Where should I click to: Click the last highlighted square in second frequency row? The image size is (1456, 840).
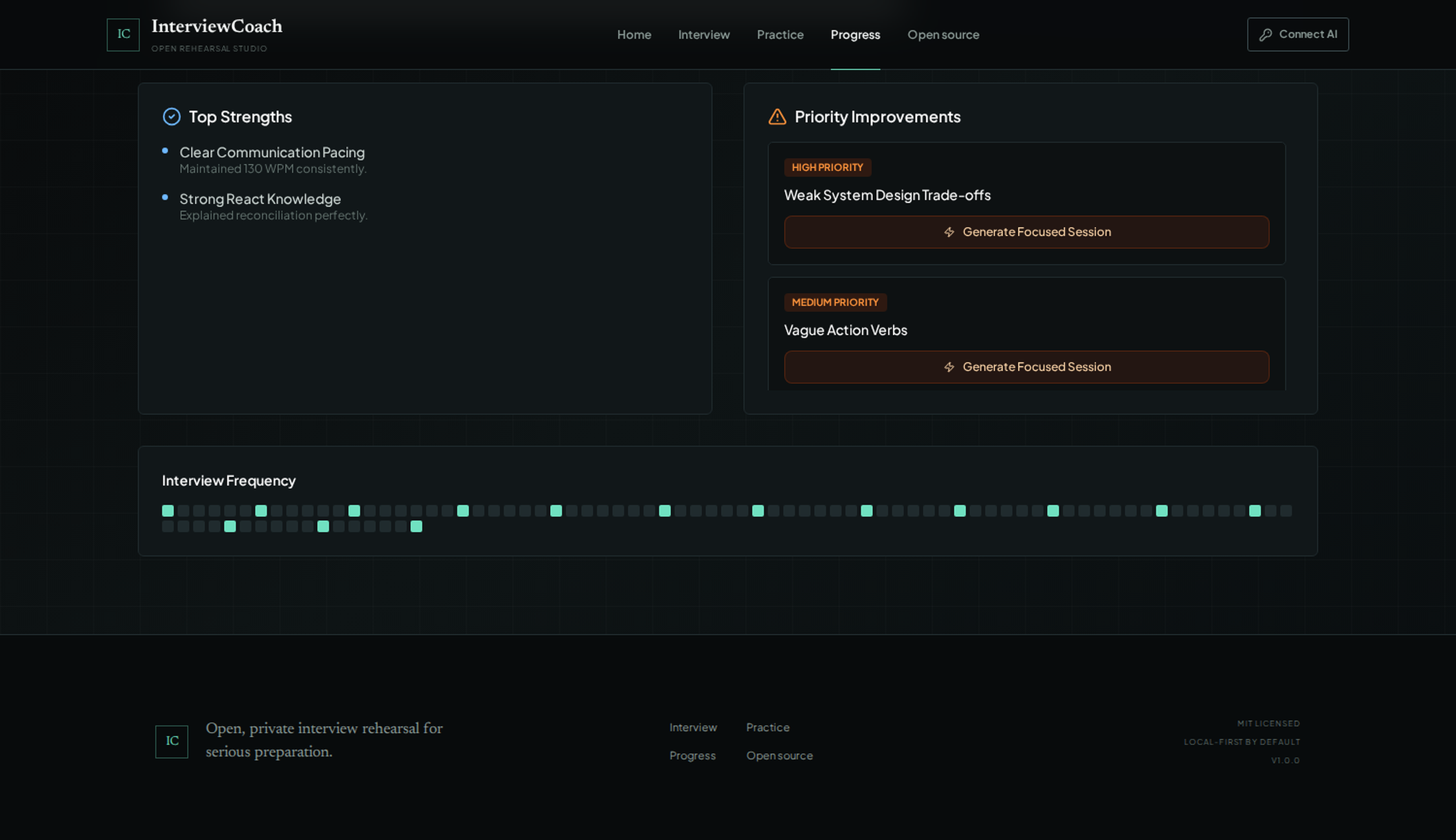(x=416, y=526)
